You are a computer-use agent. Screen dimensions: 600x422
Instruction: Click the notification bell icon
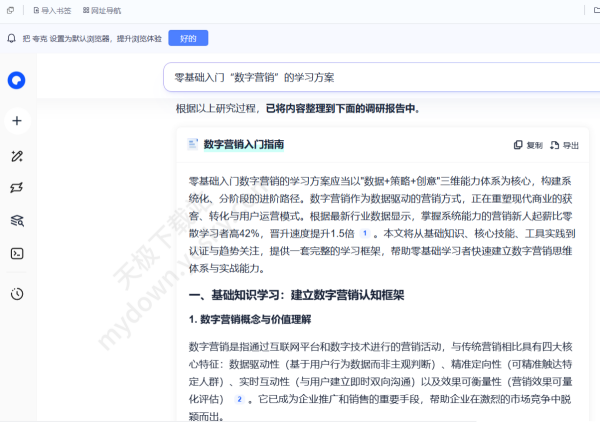[12, 38]
